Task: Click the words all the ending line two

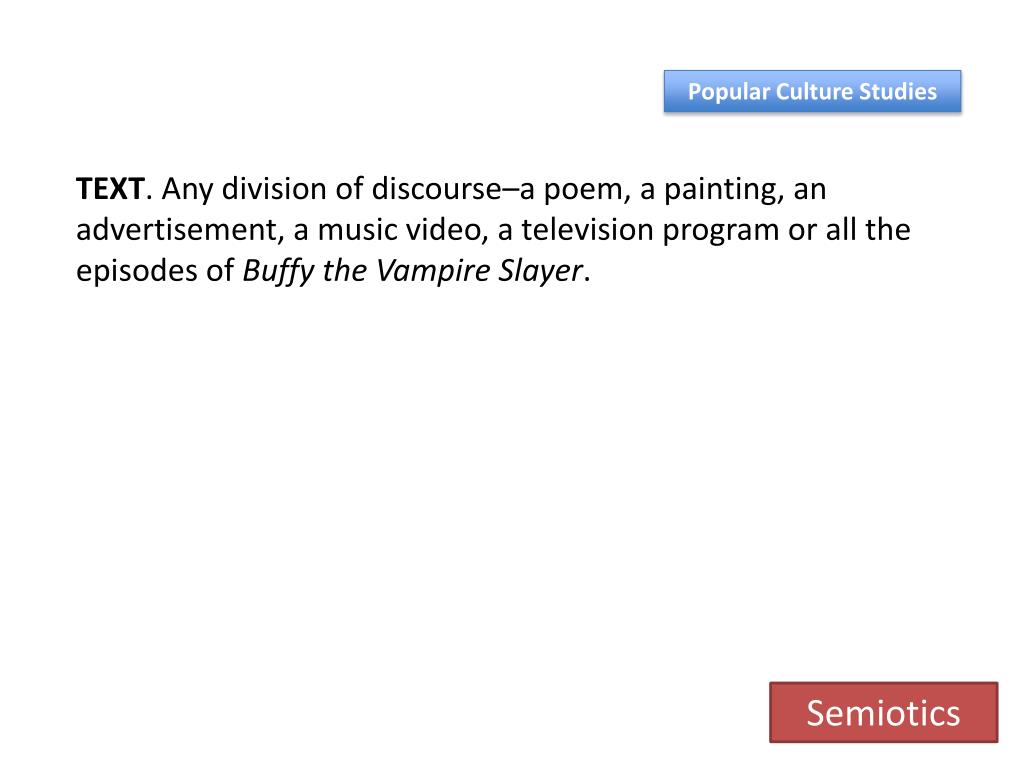Action: click(868, 230)
